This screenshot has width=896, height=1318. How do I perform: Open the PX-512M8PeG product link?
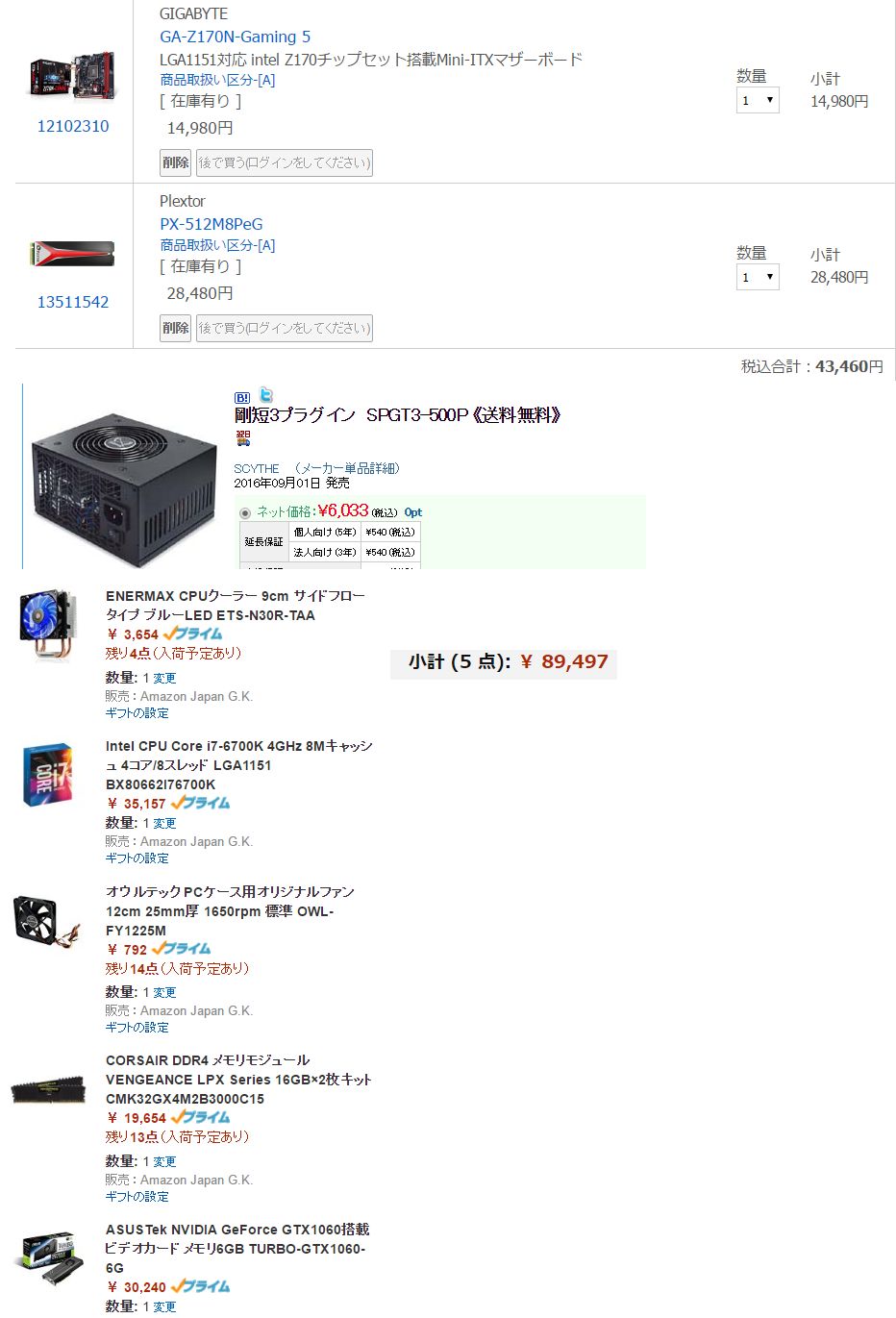coord(211,224)
